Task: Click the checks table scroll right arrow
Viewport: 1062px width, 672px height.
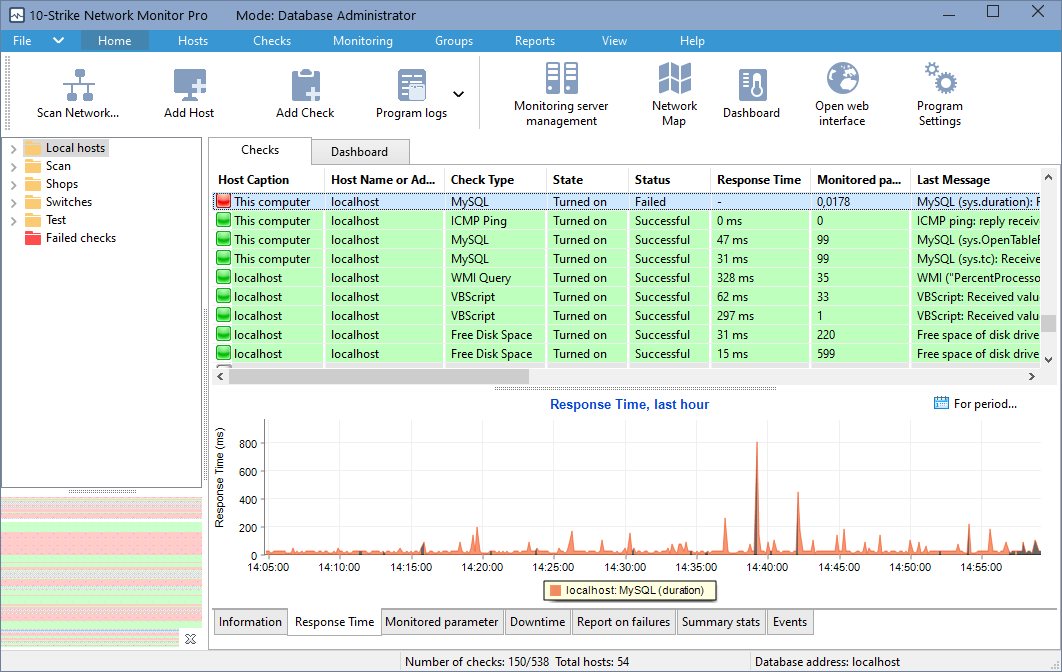Action: tap(1032, 376)
